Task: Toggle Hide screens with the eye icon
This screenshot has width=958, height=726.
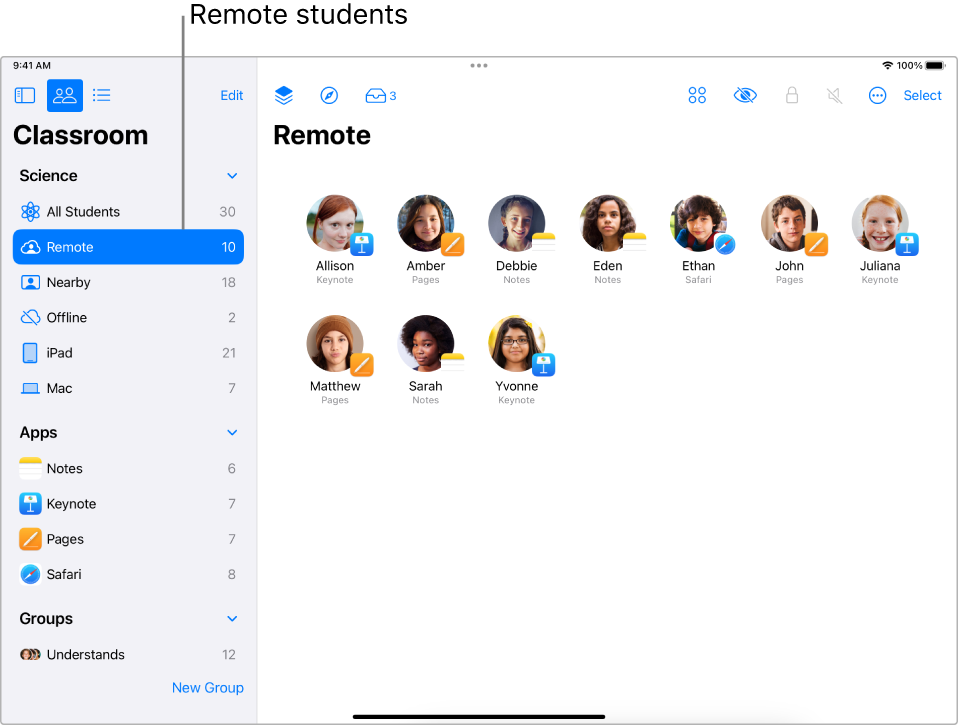Action: click(745, 95)
